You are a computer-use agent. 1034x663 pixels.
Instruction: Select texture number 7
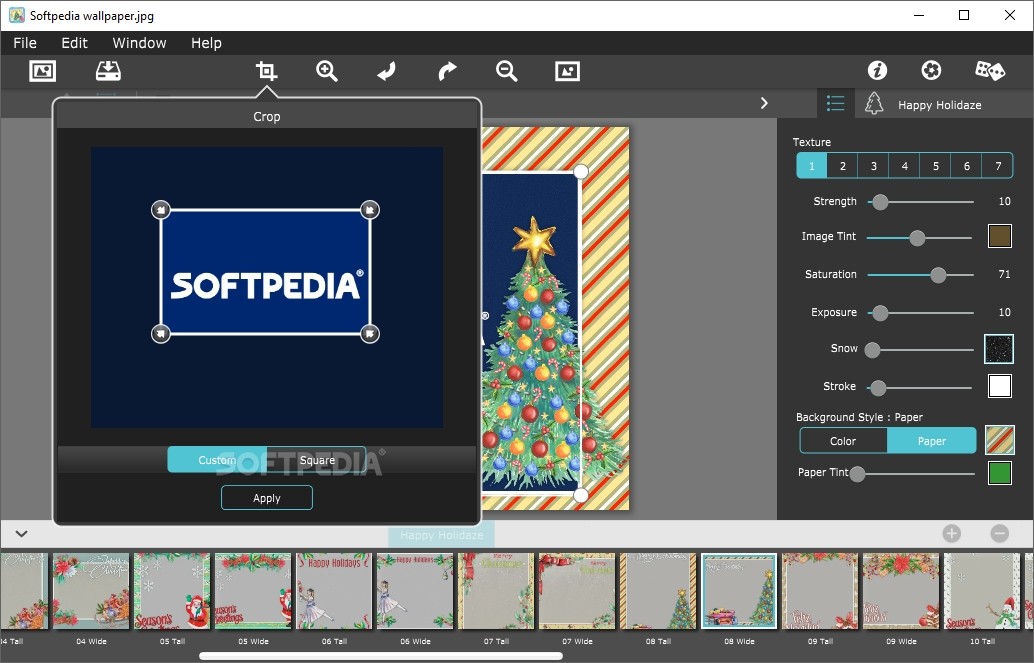coord(998,166)
